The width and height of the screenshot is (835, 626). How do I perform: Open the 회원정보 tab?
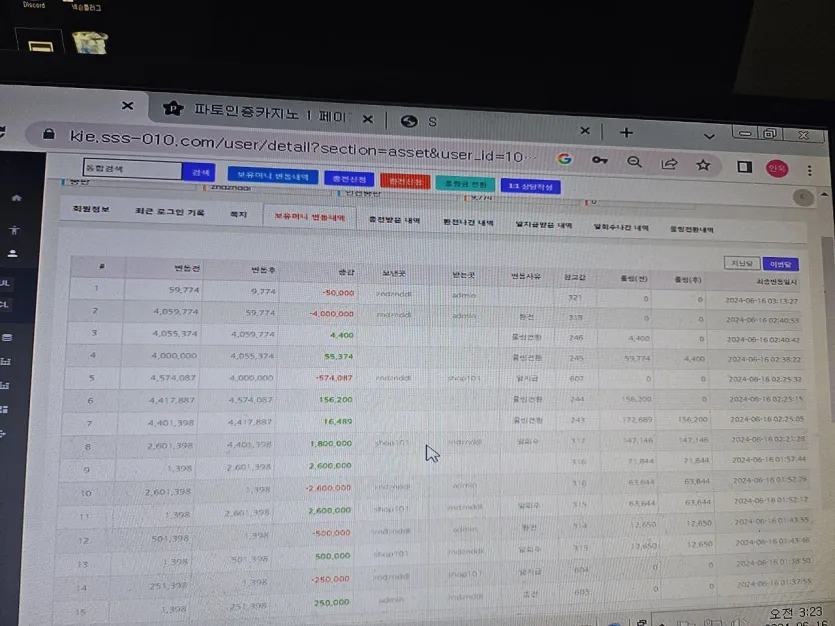click(x=91, y=209)
